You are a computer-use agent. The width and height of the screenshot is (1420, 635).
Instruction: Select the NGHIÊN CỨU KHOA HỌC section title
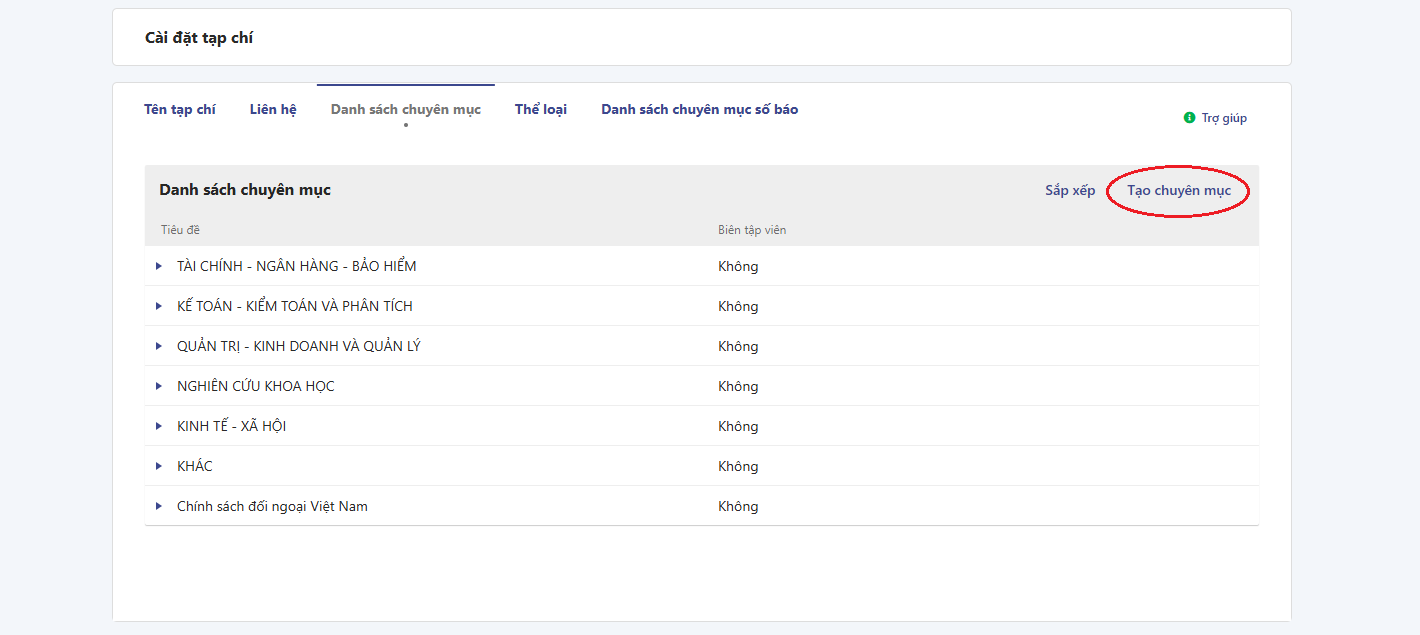point(255,386)
